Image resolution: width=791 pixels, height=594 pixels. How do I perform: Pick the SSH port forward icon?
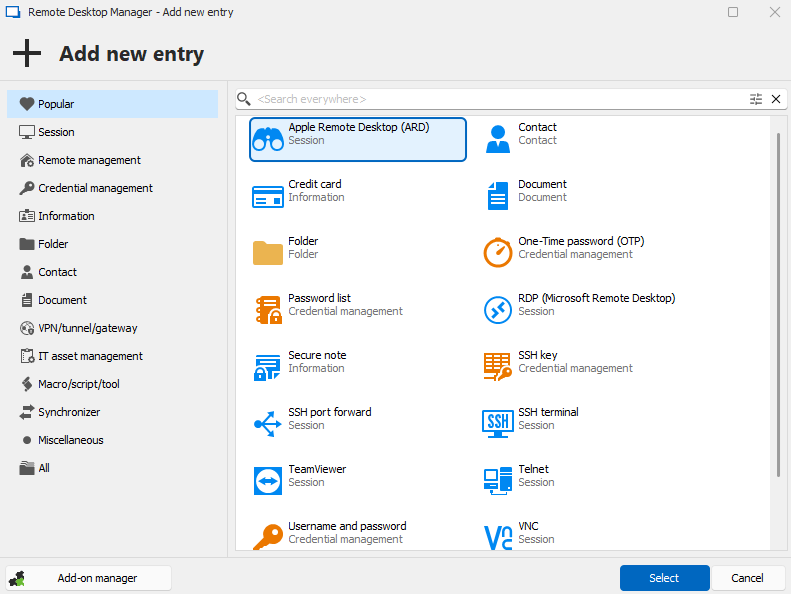pyautogui.click(x=268, y=424)
